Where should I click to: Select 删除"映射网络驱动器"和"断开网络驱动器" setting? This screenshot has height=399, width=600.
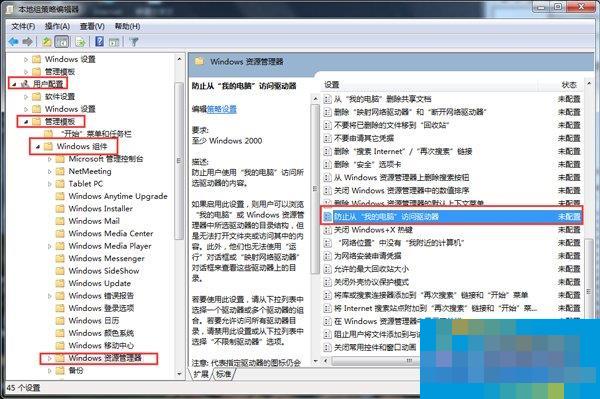(x=410, y=112)
